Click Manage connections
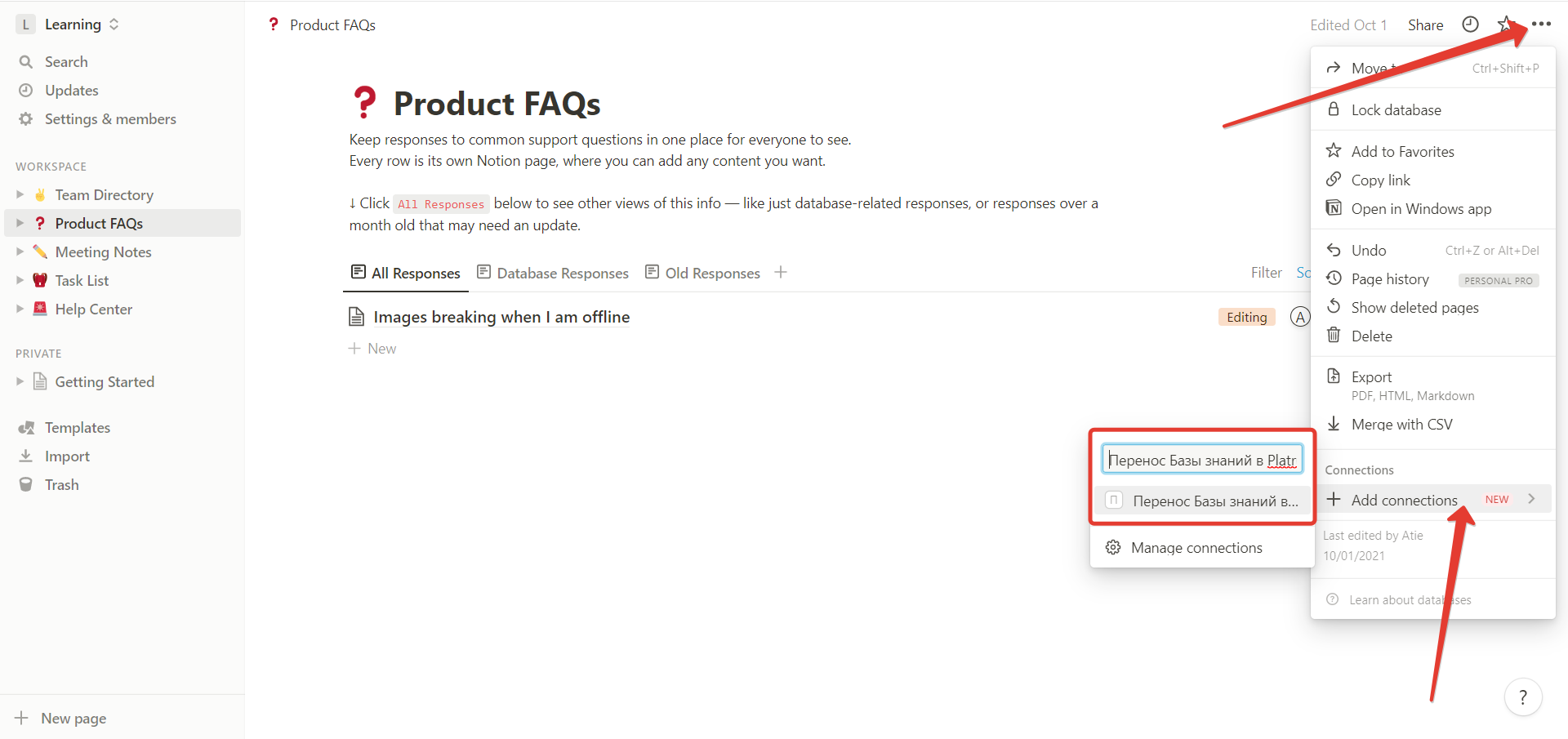The height and width of the screenshot is (739, 1568). pyautogui.click(x=1196, y=548)
